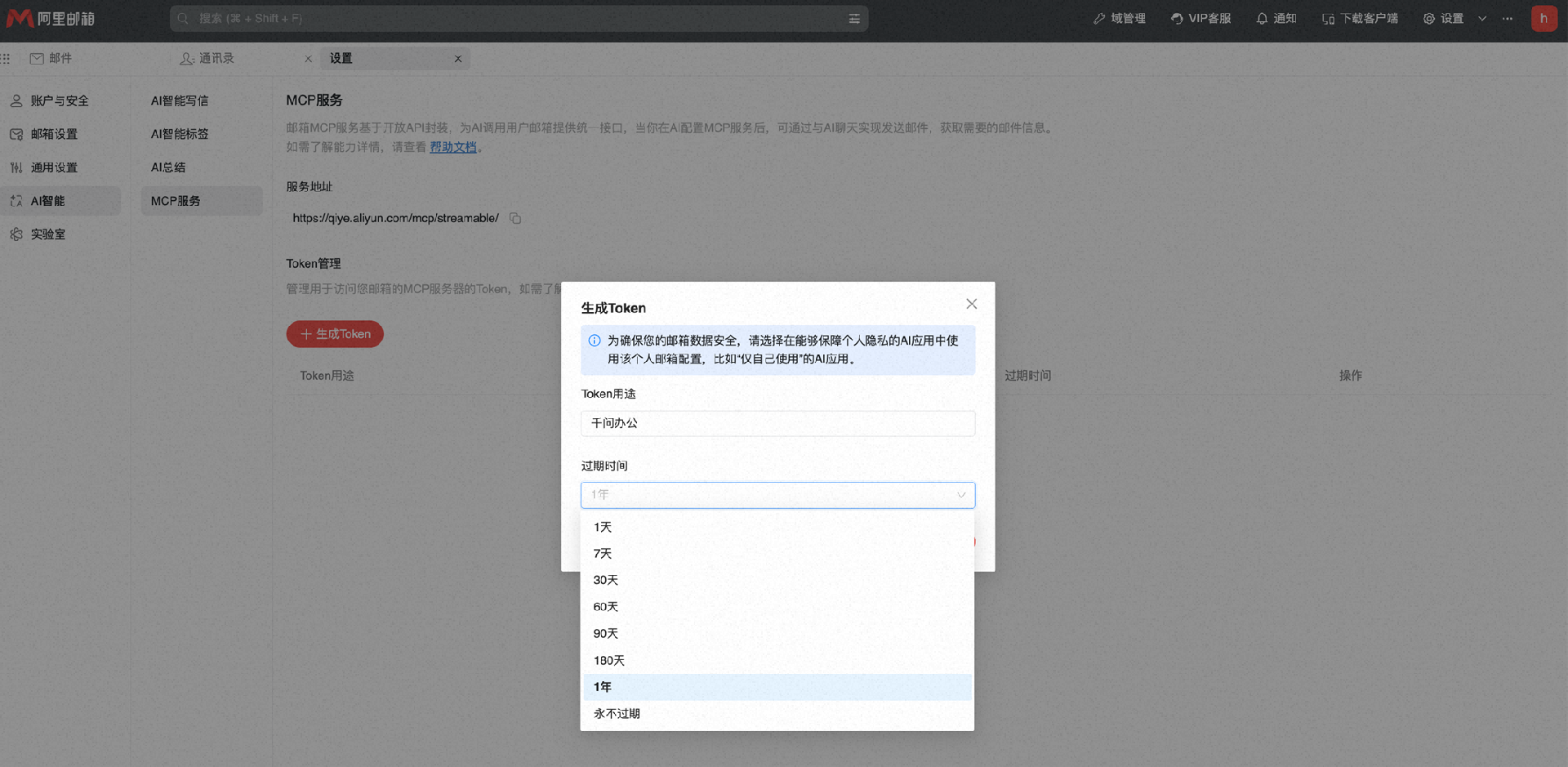Click the Token用途 input field
This screenshot has width=1568, height=767.
[x=777, y=423]
